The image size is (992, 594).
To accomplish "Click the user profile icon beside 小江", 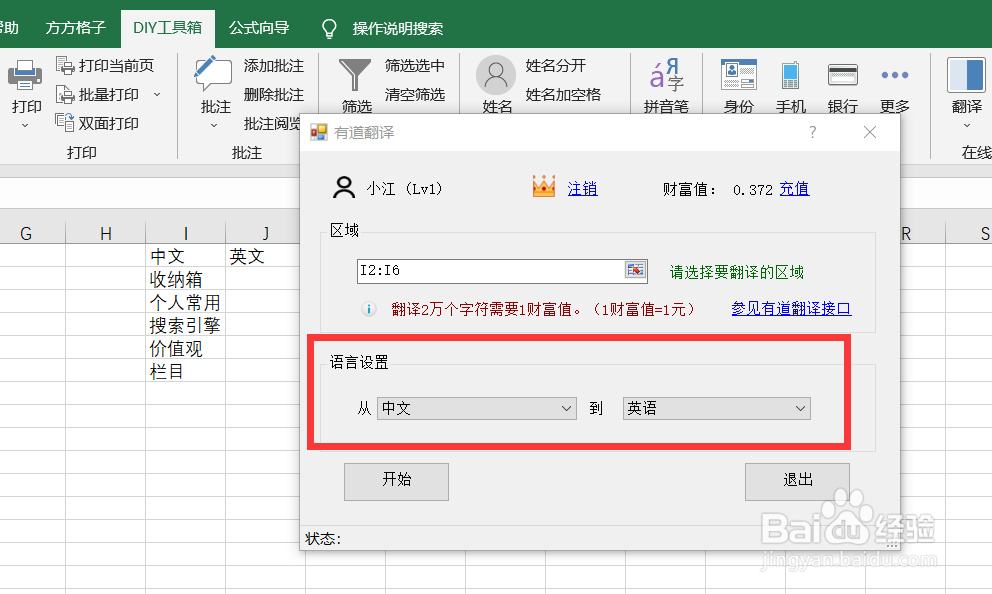I will point(344,188).
